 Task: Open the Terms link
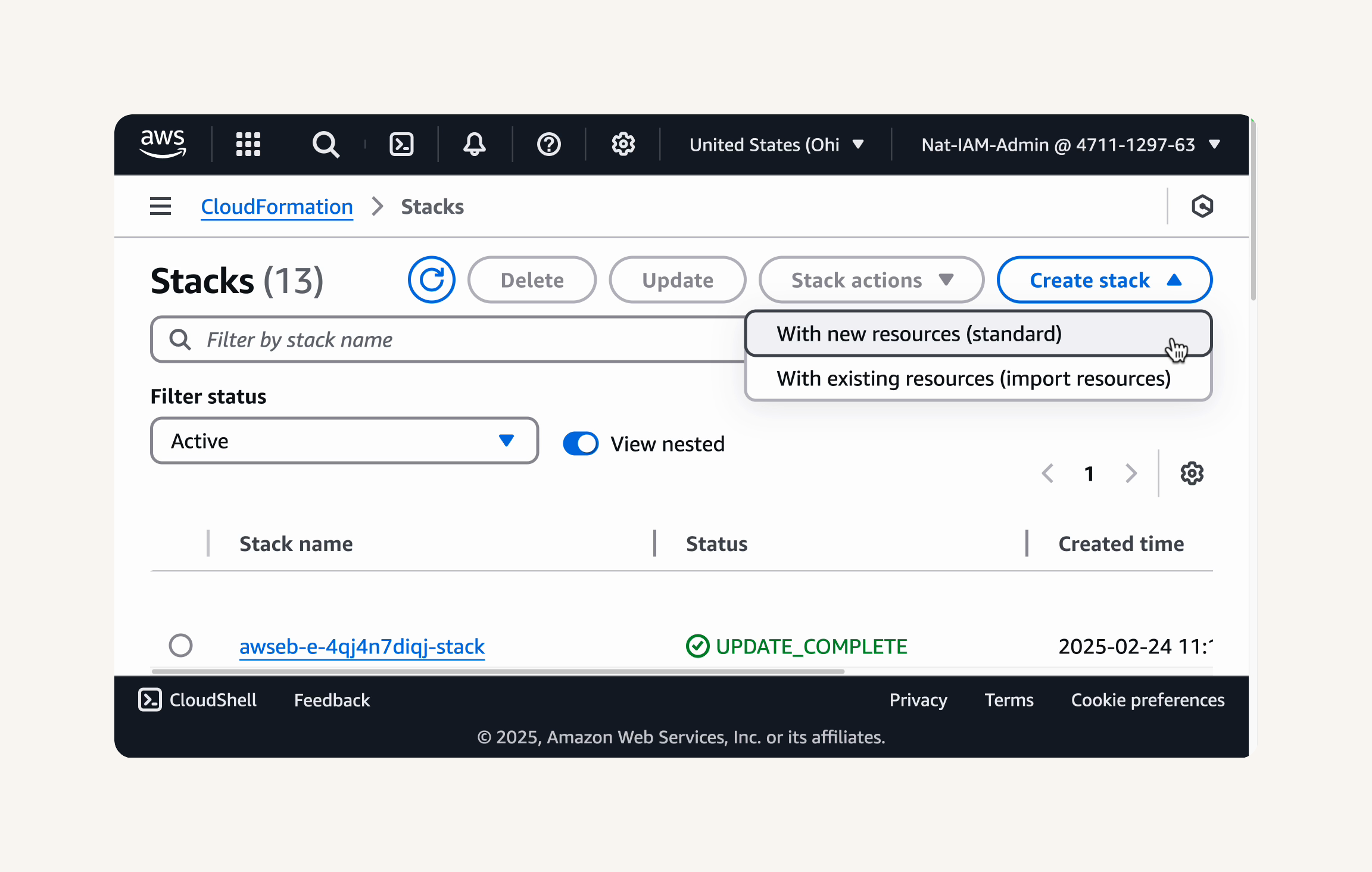point(1009,700)
